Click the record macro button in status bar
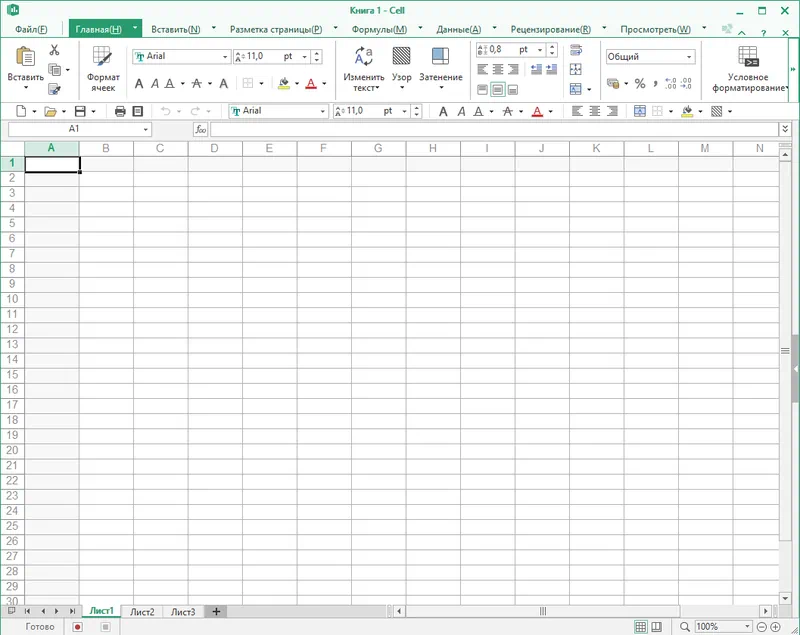Image resolution: width=800 pixels, height=635 pixels. (78, 627)
